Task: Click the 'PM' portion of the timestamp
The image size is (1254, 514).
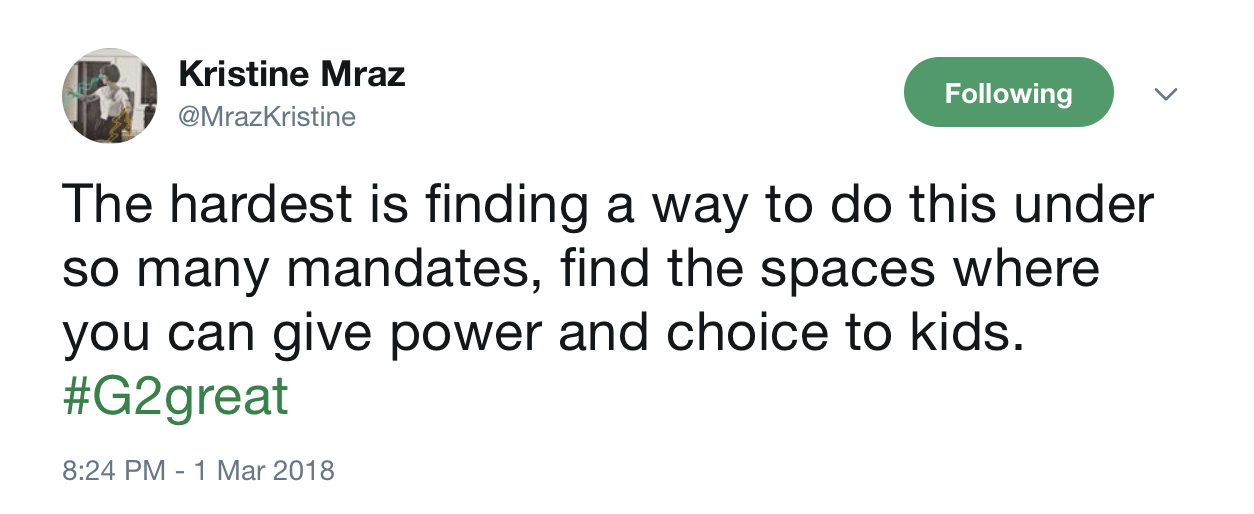Action: pos(147,470)
